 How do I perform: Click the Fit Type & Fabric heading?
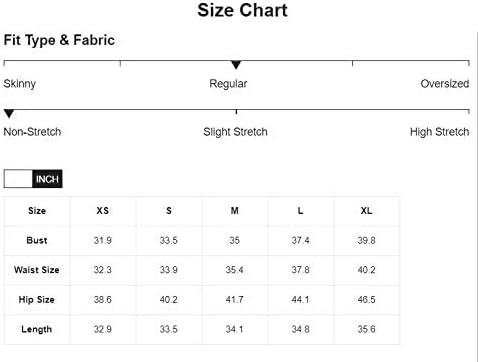click(x=59, y=40)
